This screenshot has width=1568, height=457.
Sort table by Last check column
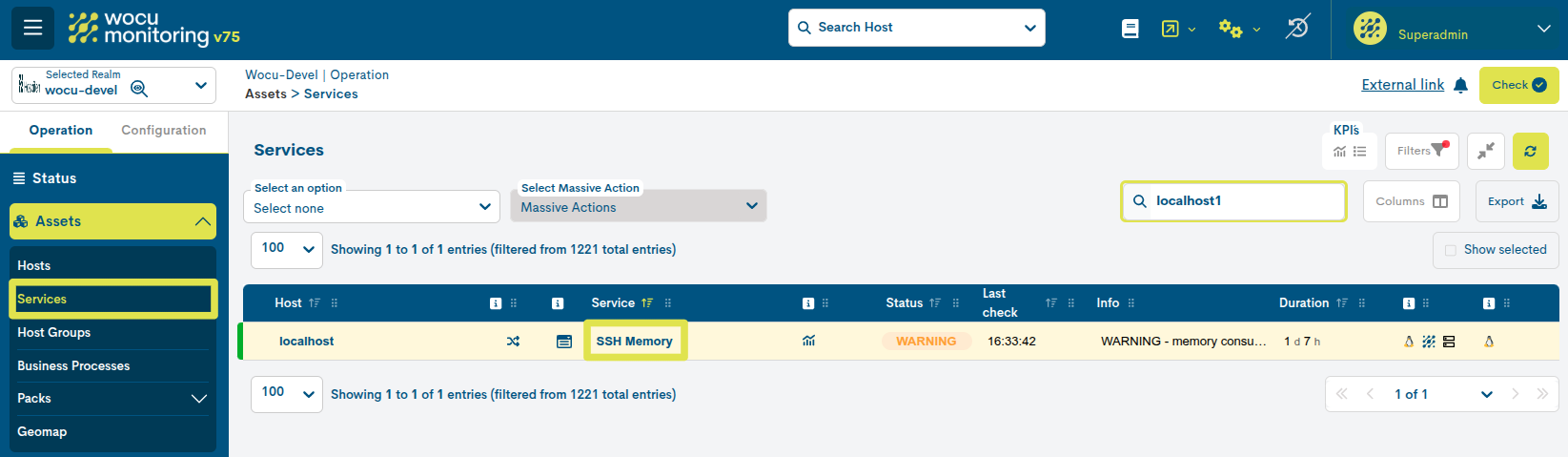click(1051, 303)
